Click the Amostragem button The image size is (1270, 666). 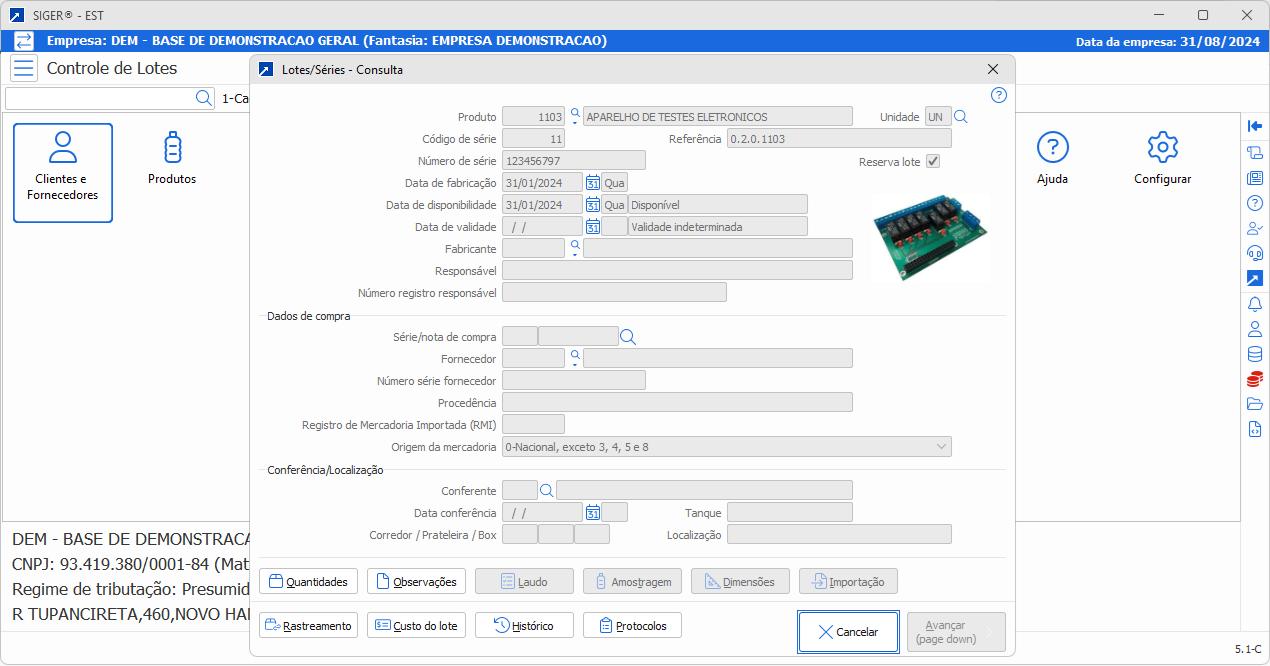click(632, 581)
